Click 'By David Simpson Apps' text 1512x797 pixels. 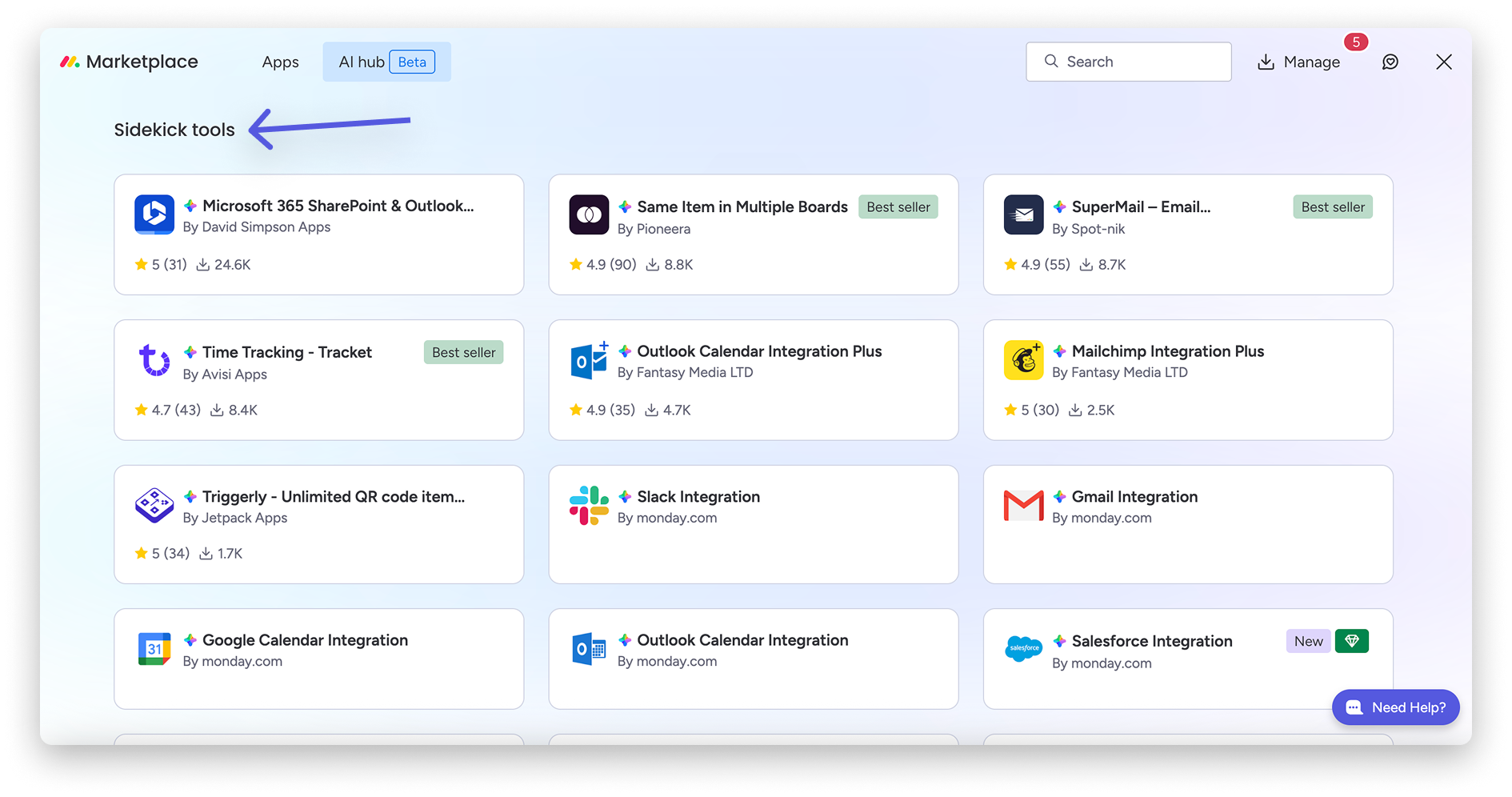point(257,226)
